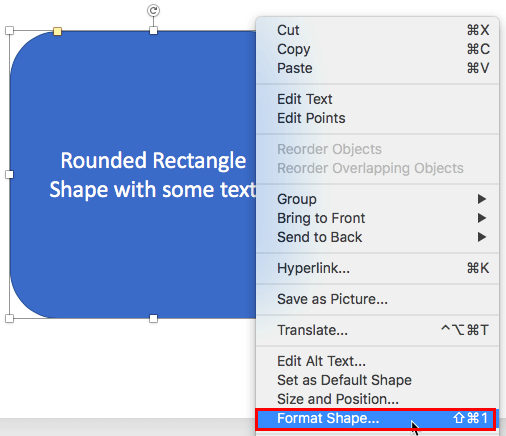Click the top-left resize handle of shape
Image resolution: width=506 pixels, height=436 pixels.
coord(9,31)
